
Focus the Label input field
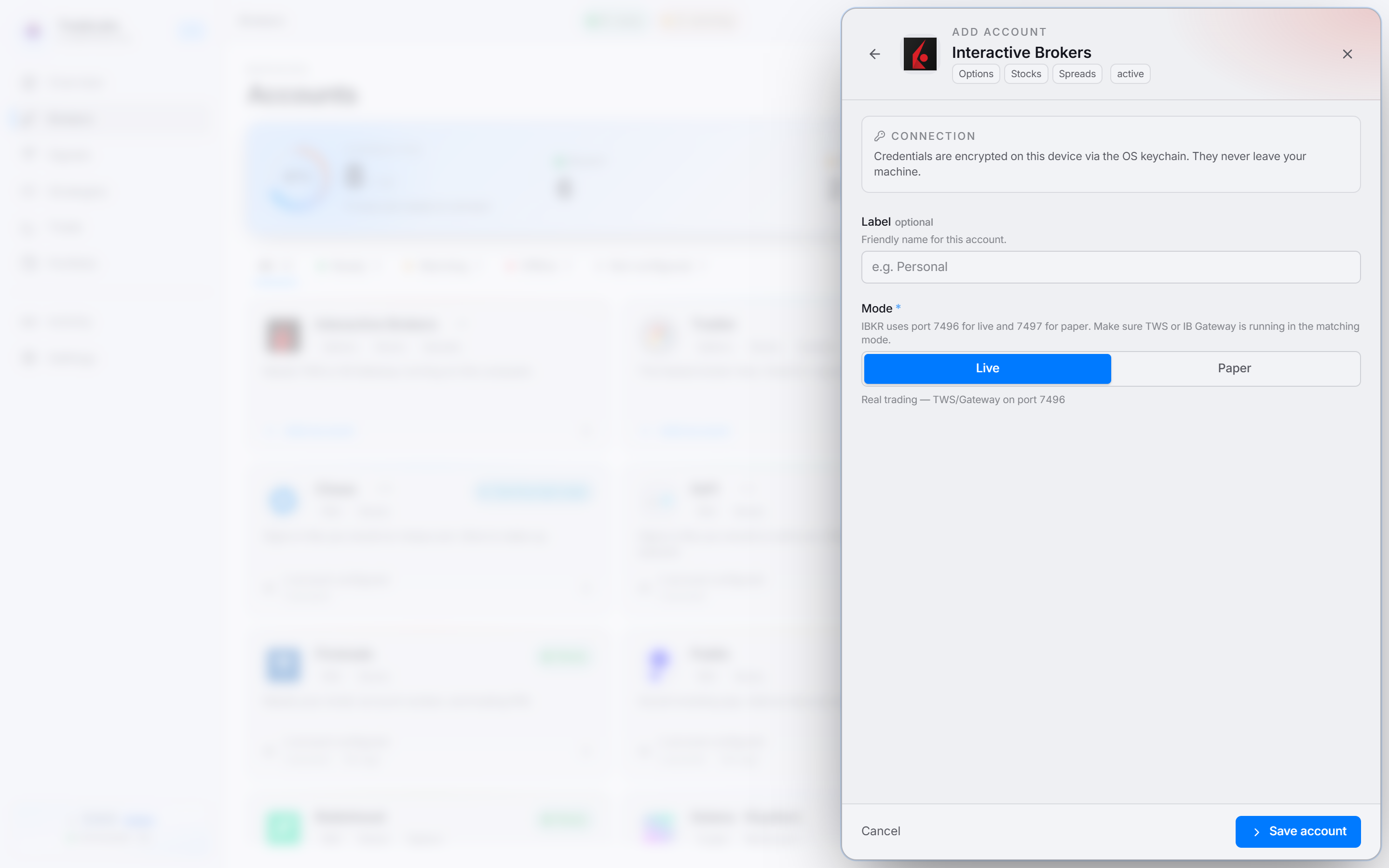point(1111,267)
